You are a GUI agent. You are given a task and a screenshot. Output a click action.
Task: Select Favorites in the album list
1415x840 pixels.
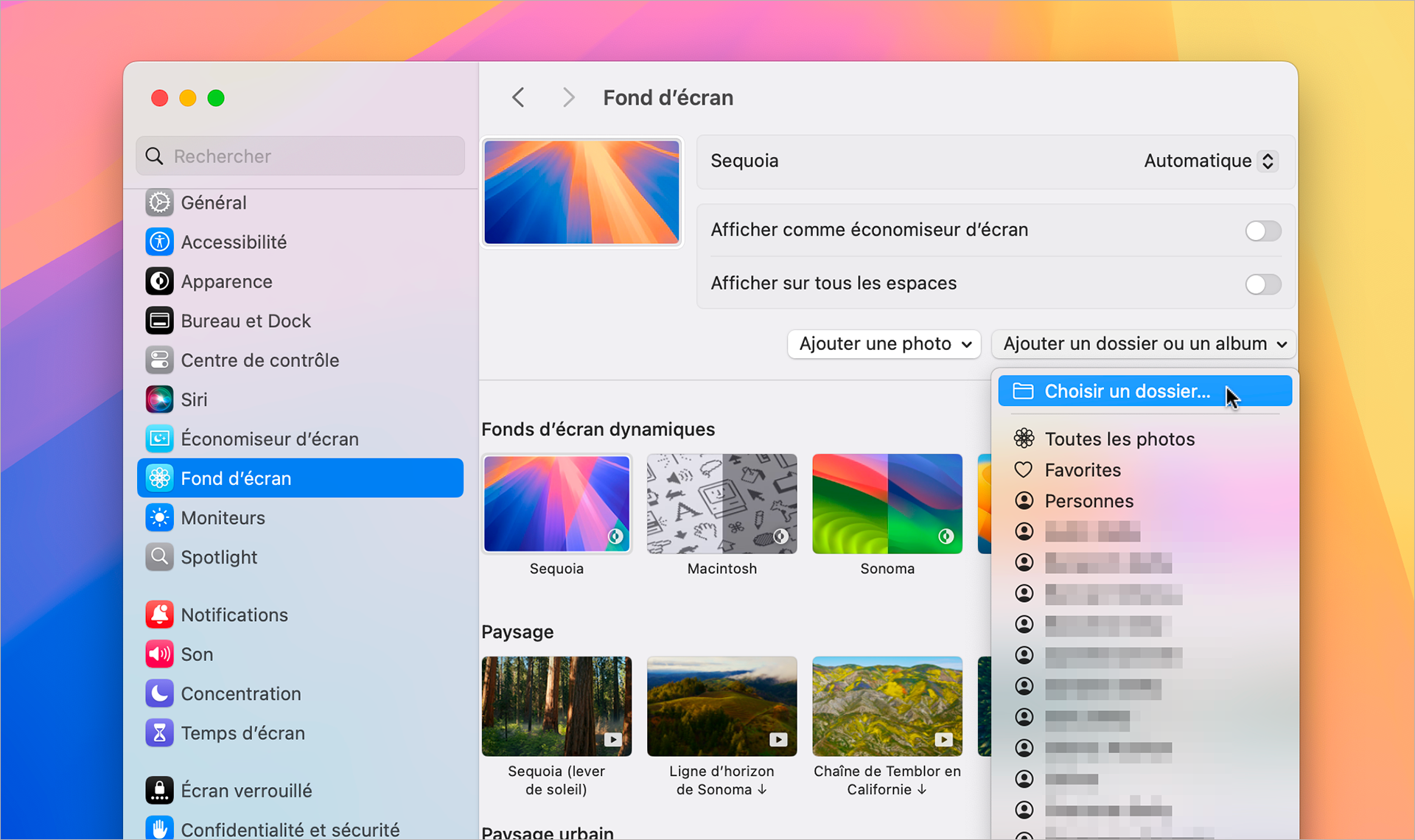tap(1082, 469)
